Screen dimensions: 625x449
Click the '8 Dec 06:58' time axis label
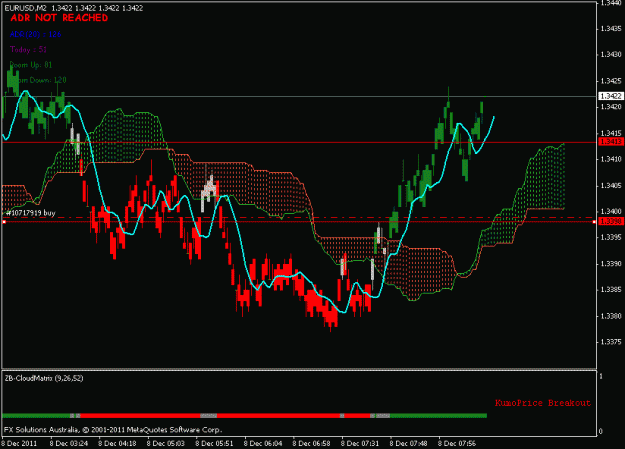pos(312,443)
